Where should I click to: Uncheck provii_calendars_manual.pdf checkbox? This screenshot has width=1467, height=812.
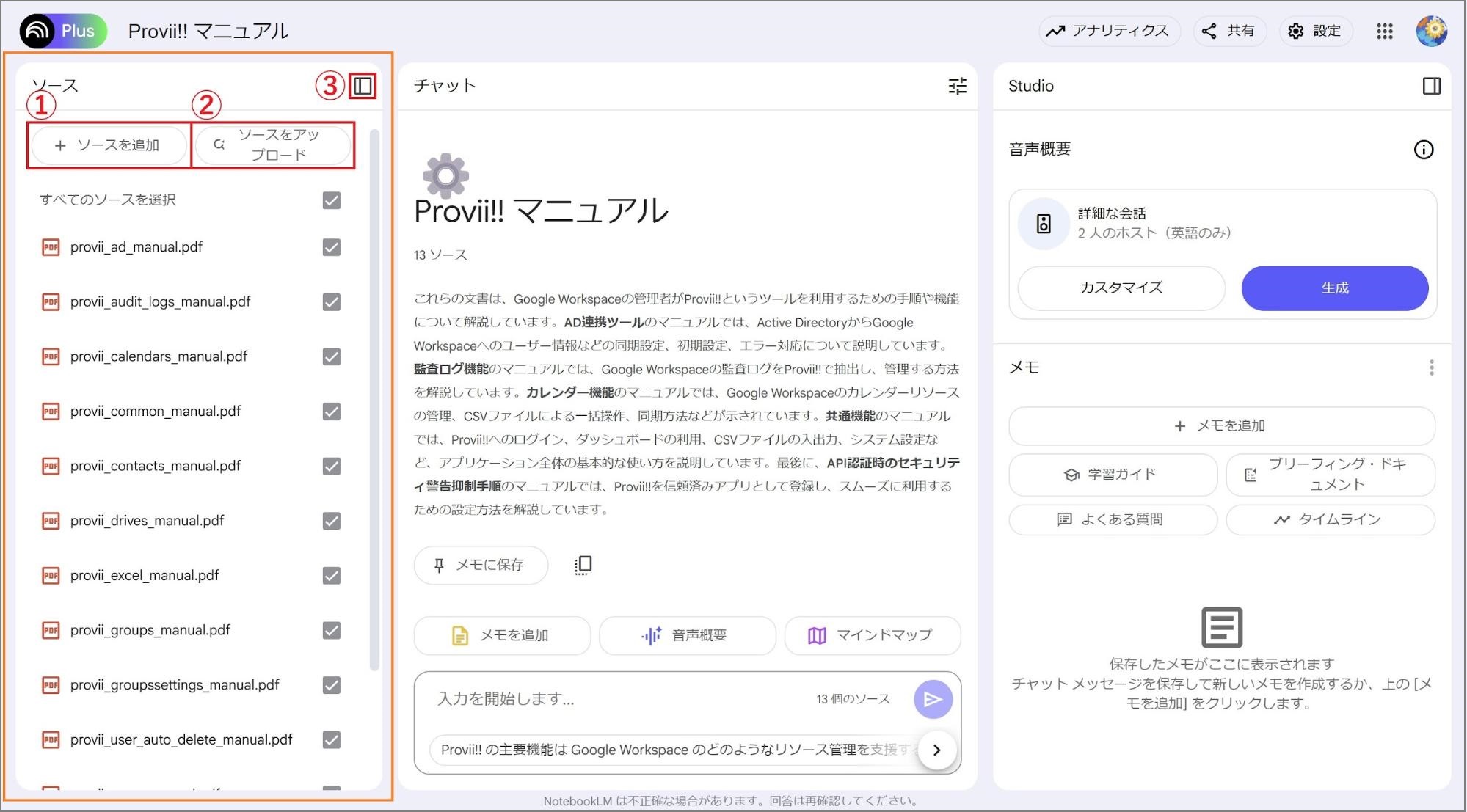(332, 356)
